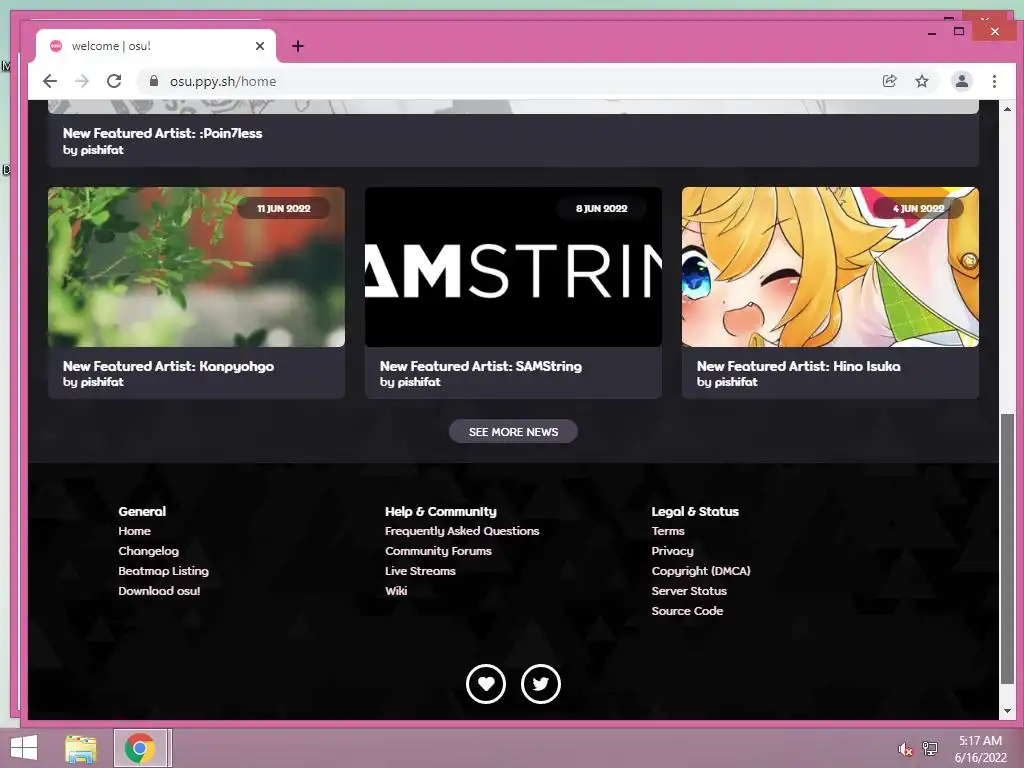Open Community Forums link
This screenshot has height=768, width=1024.
(x=438, y=551)
